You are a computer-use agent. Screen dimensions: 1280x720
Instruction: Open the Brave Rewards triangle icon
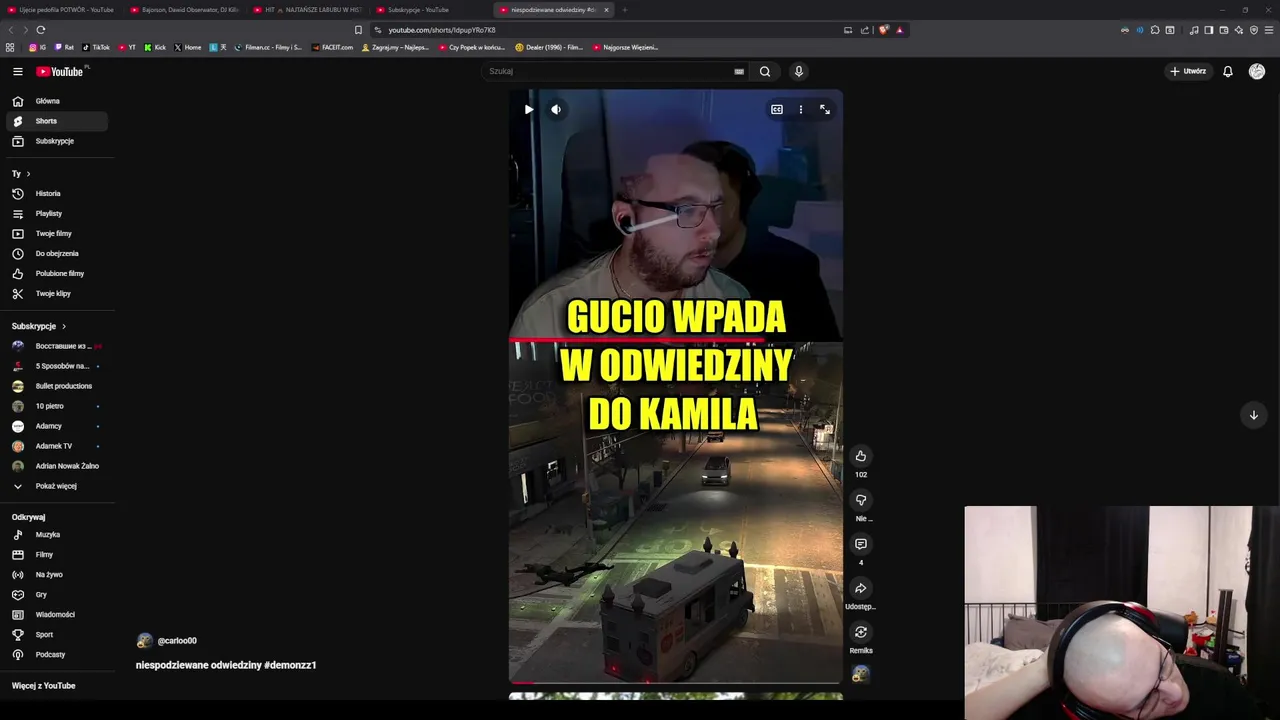[899, 30]
